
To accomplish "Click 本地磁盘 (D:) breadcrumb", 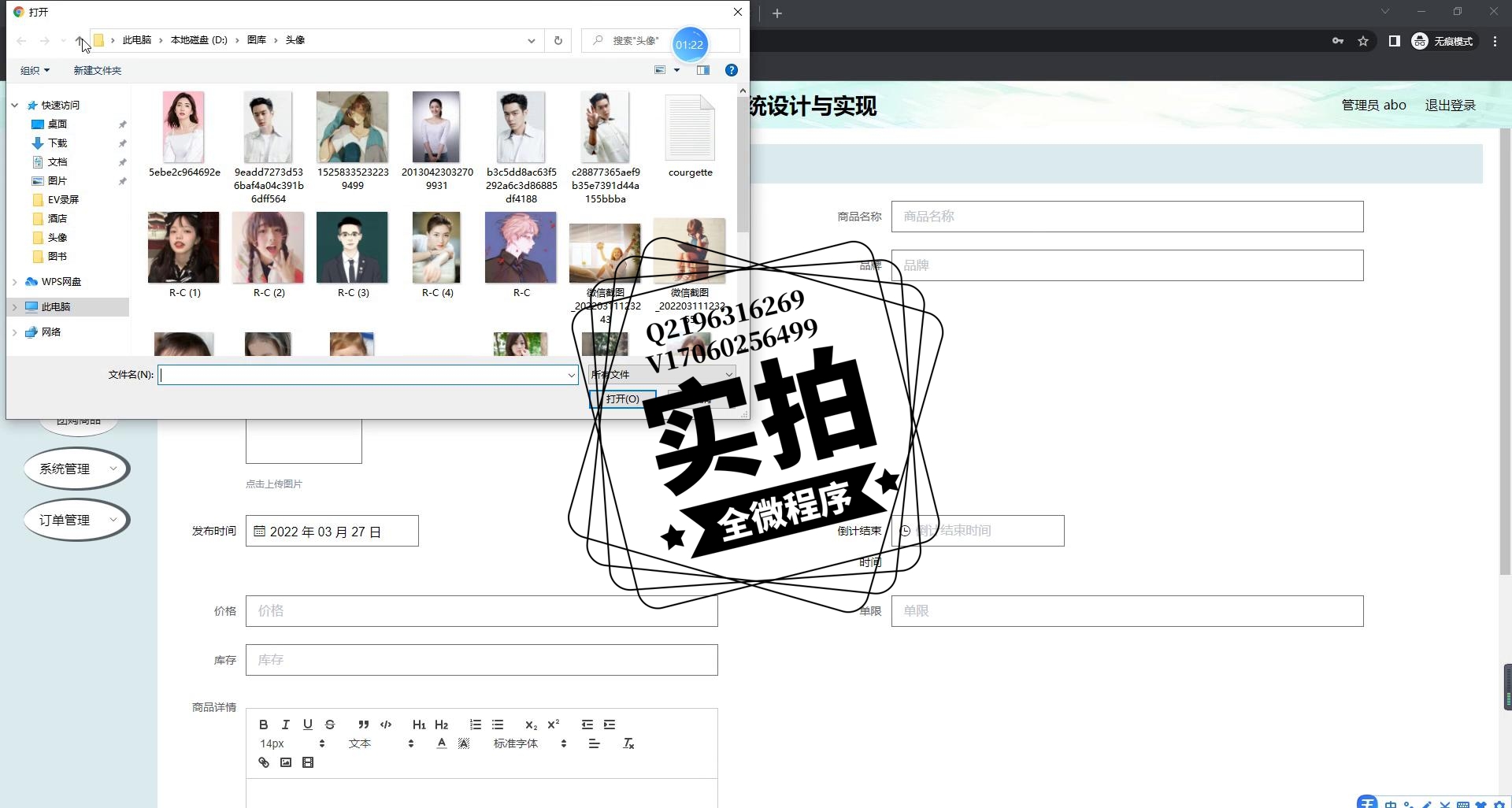I will coord(199,40).
